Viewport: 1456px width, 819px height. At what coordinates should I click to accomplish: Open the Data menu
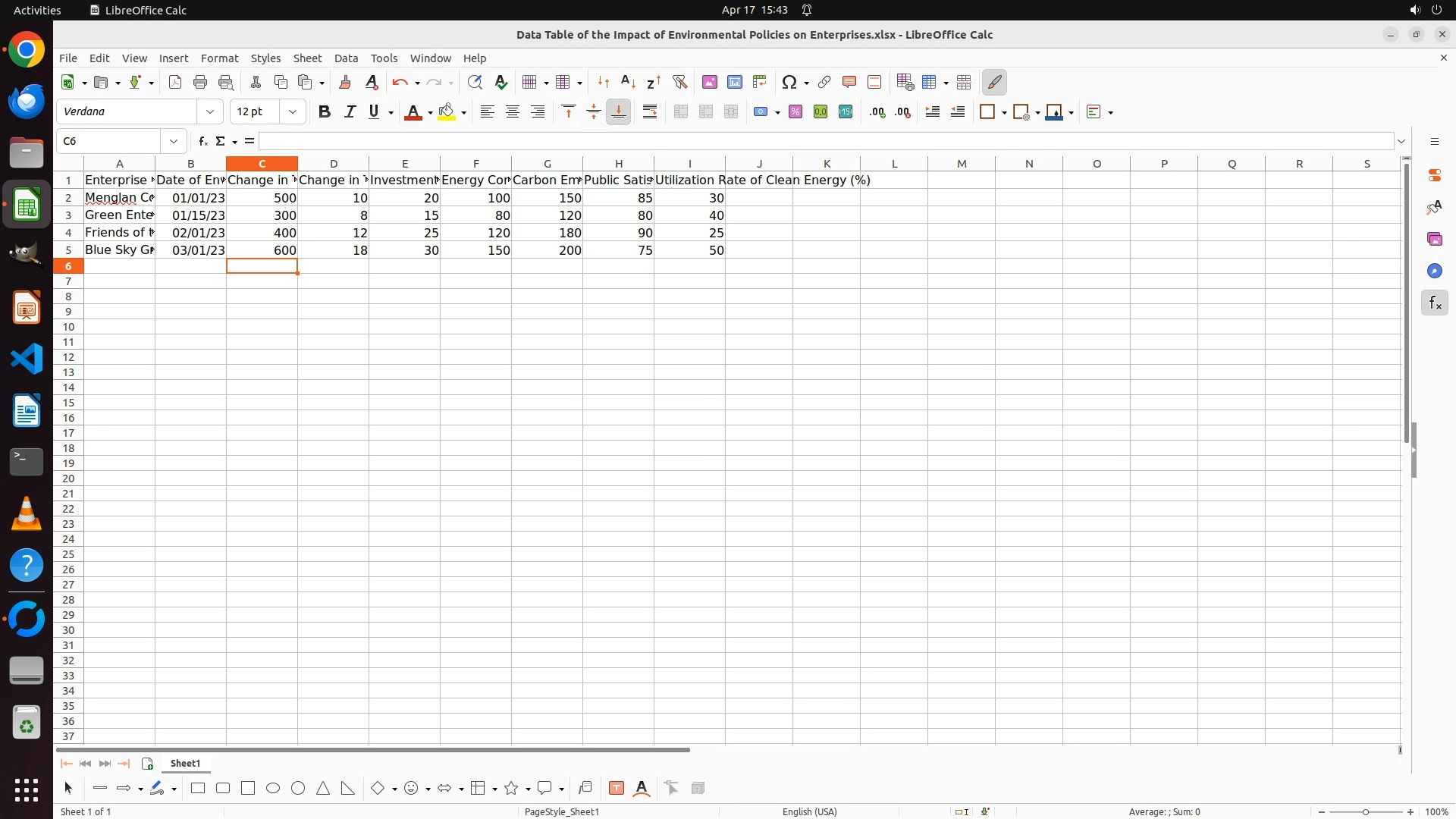click(346, 58)
